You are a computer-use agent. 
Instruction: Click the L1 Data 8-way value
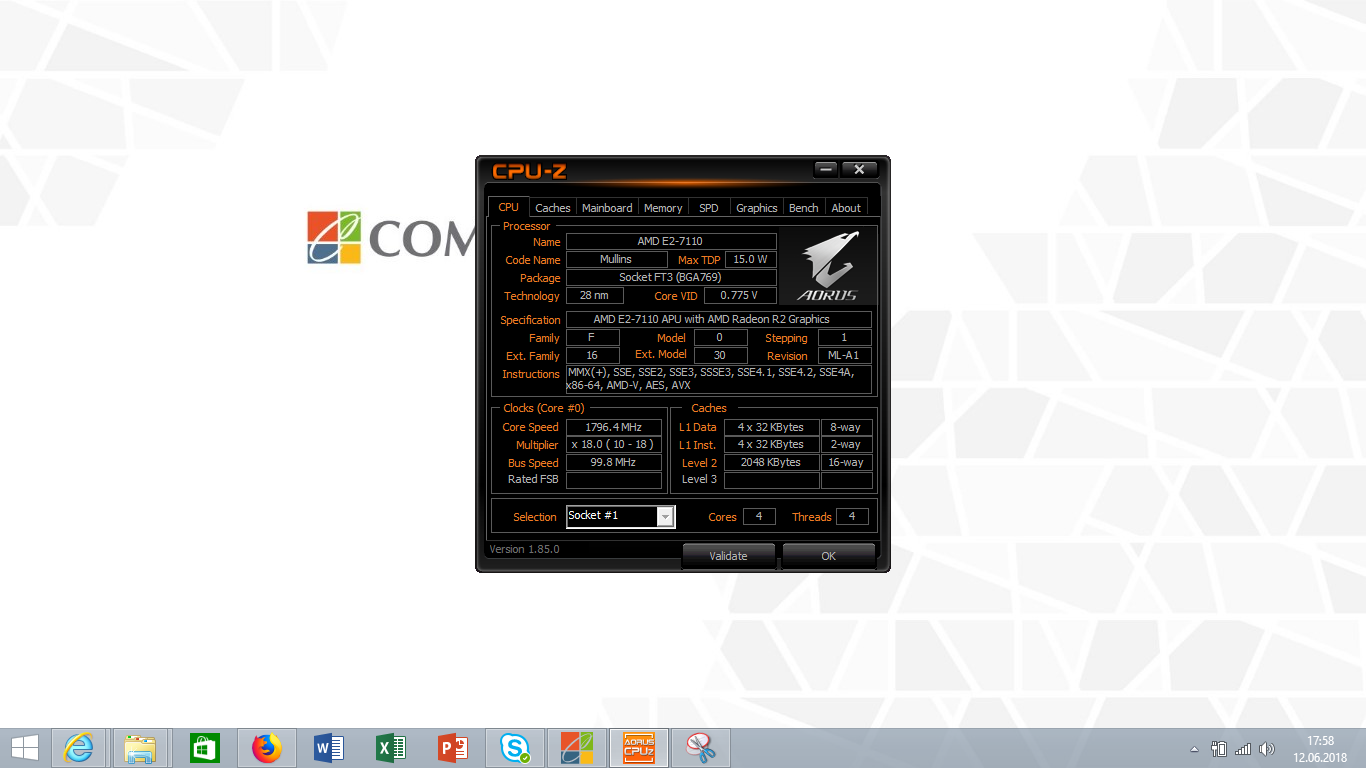point(846,427)
